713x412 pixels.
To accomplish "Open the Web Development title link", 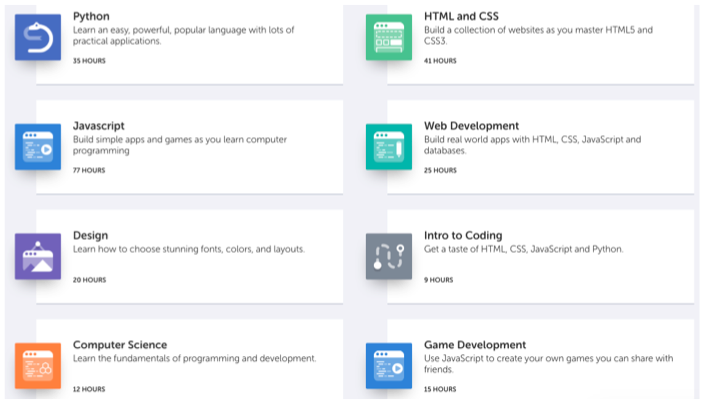I will (471, 126).
